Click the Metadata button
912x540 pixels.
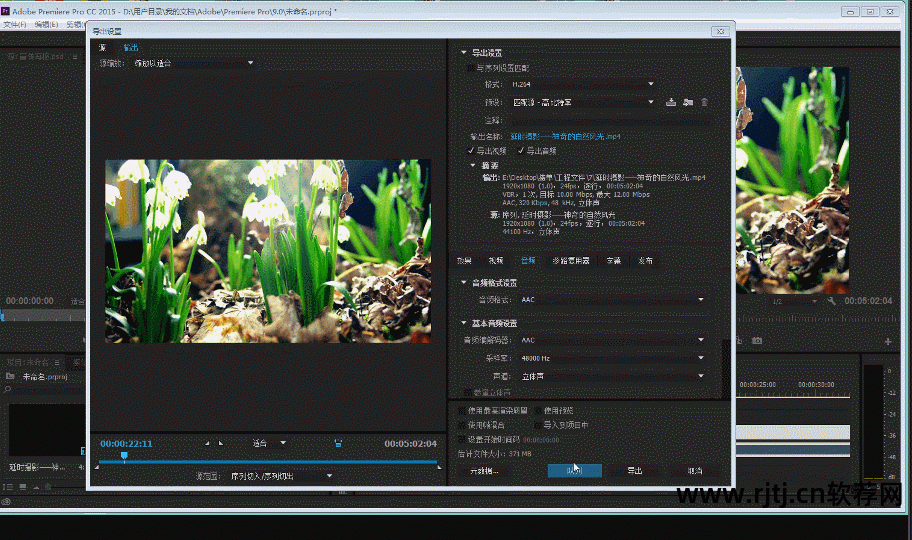(484, 471)
